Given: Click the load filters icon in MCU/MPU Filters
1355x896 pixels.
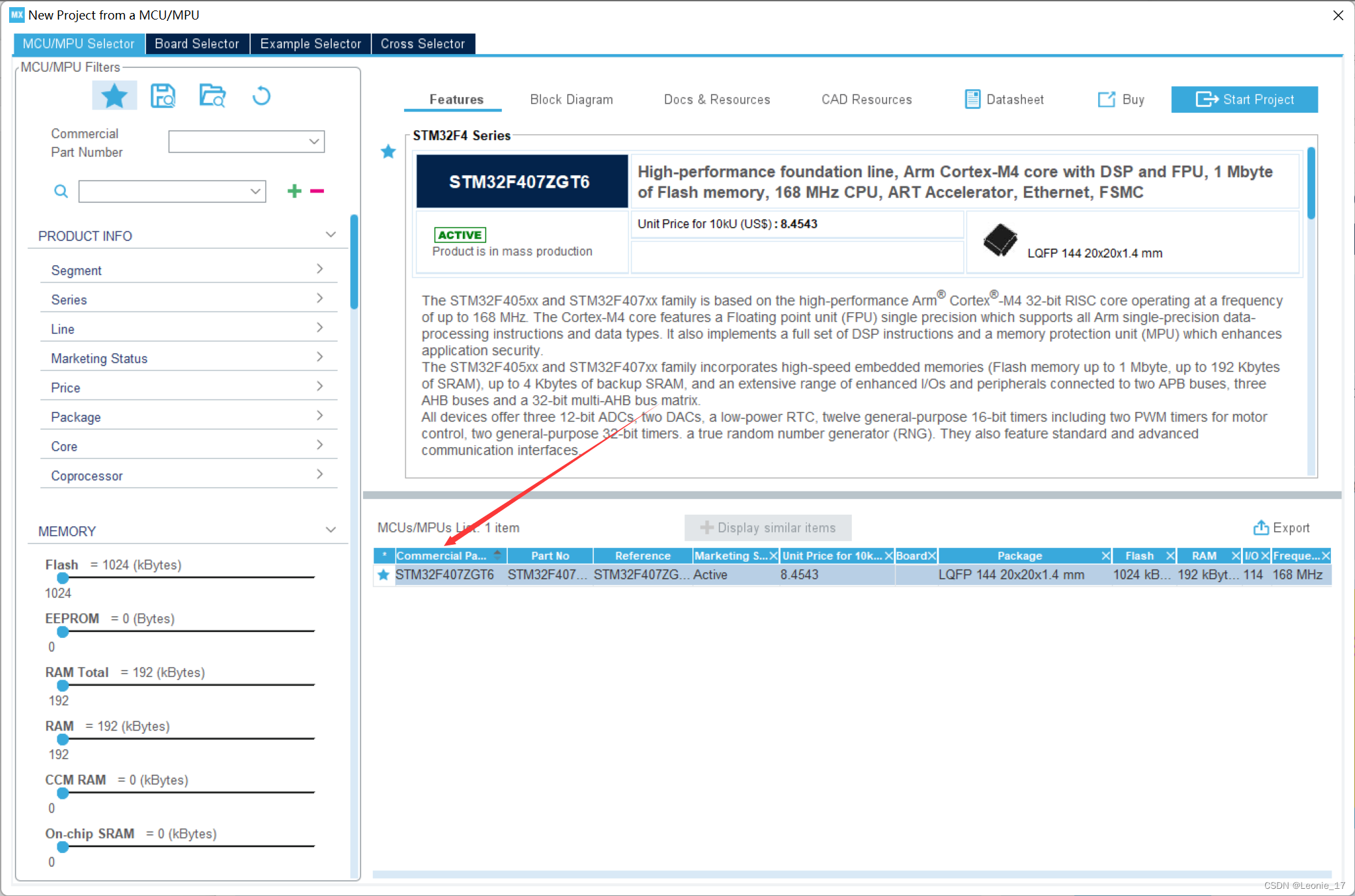Looking at the screenshot, I should [x=214, y=94].
